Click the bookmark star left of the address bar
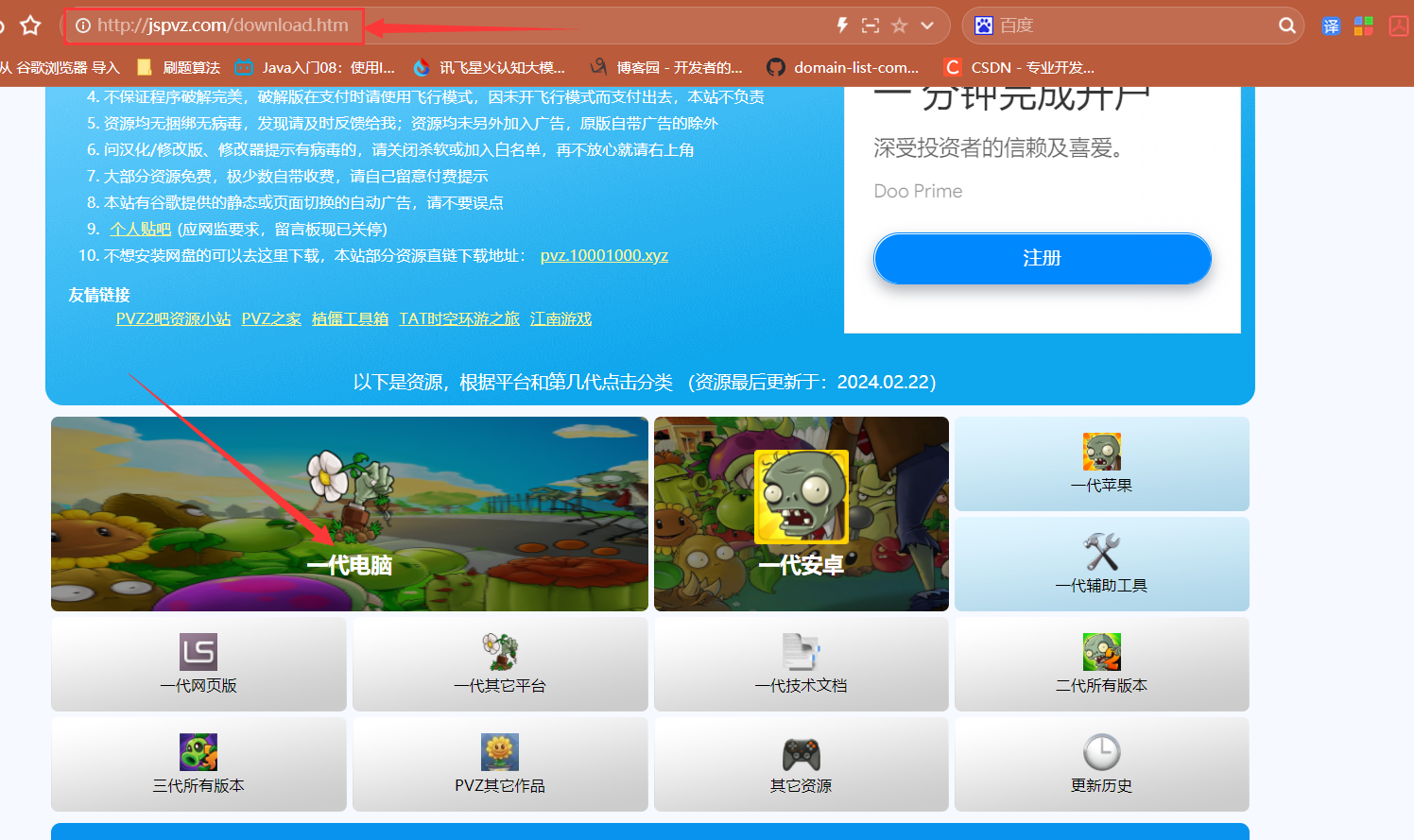 30,26
